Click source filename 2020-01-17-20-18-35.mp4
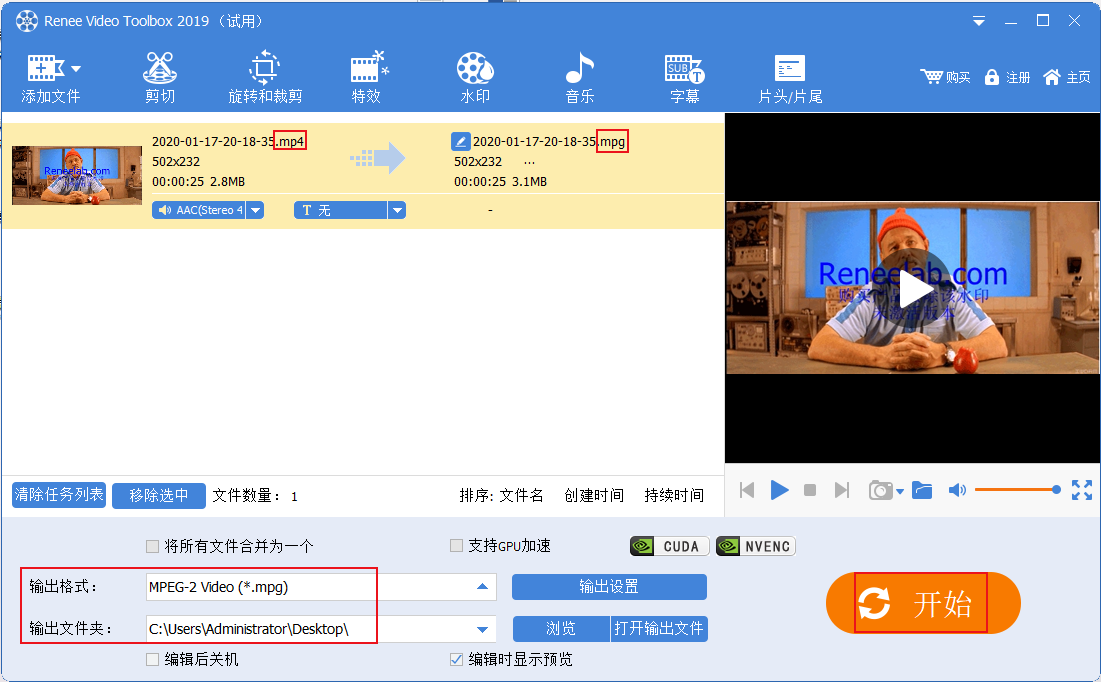The height and width of the screenshot is (682, 1101). pyautogui.click(x=228, y=141)
